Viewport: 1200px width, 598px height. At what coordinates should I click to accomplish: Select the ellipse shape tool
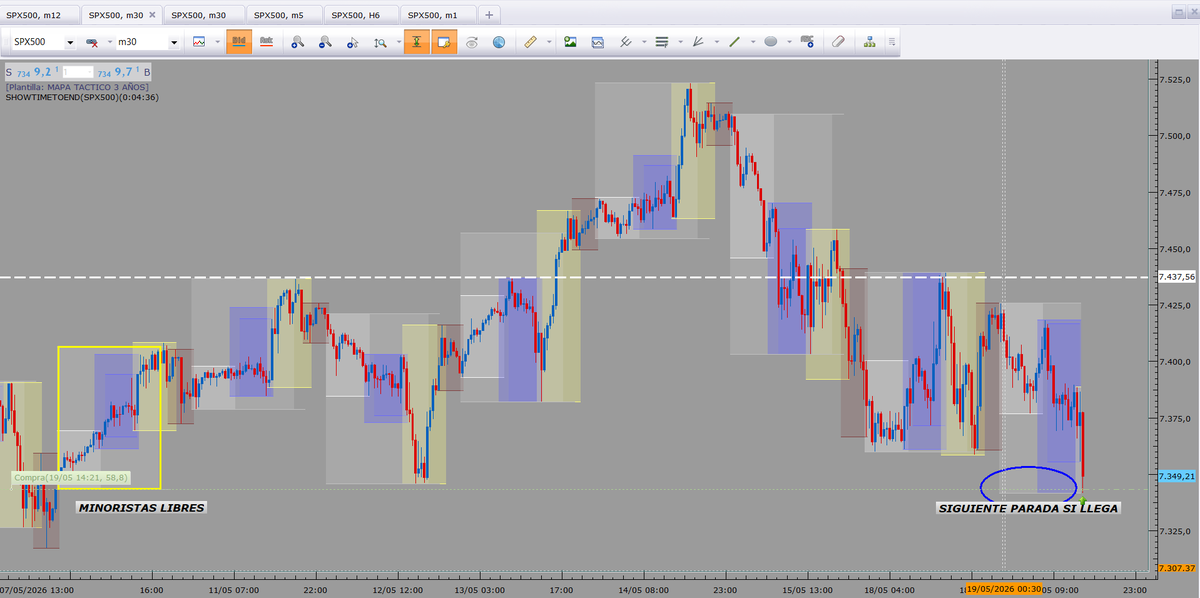(x=771, y=42)
